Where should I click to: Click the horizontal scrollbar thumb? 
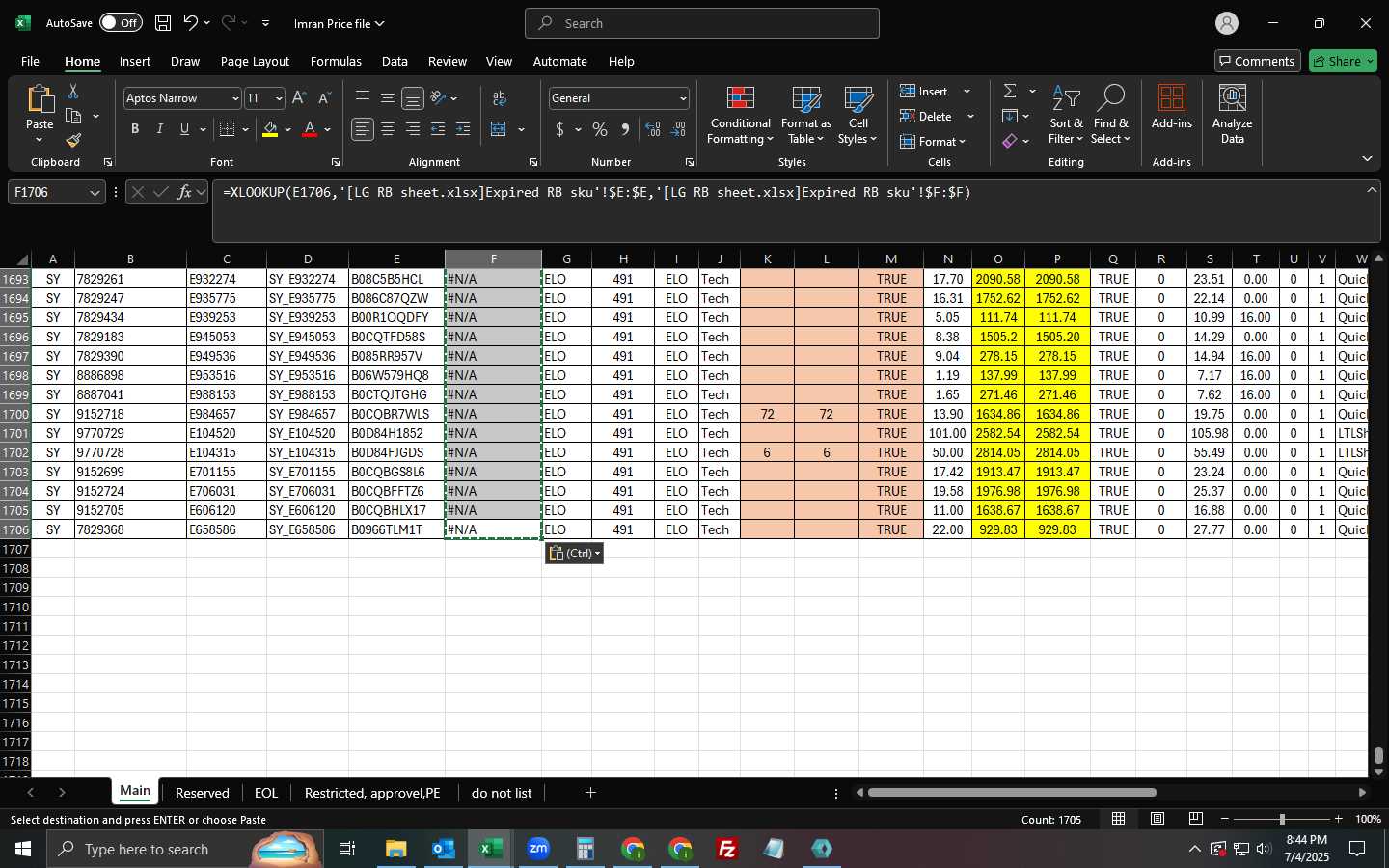click(x=1012, y=793)
